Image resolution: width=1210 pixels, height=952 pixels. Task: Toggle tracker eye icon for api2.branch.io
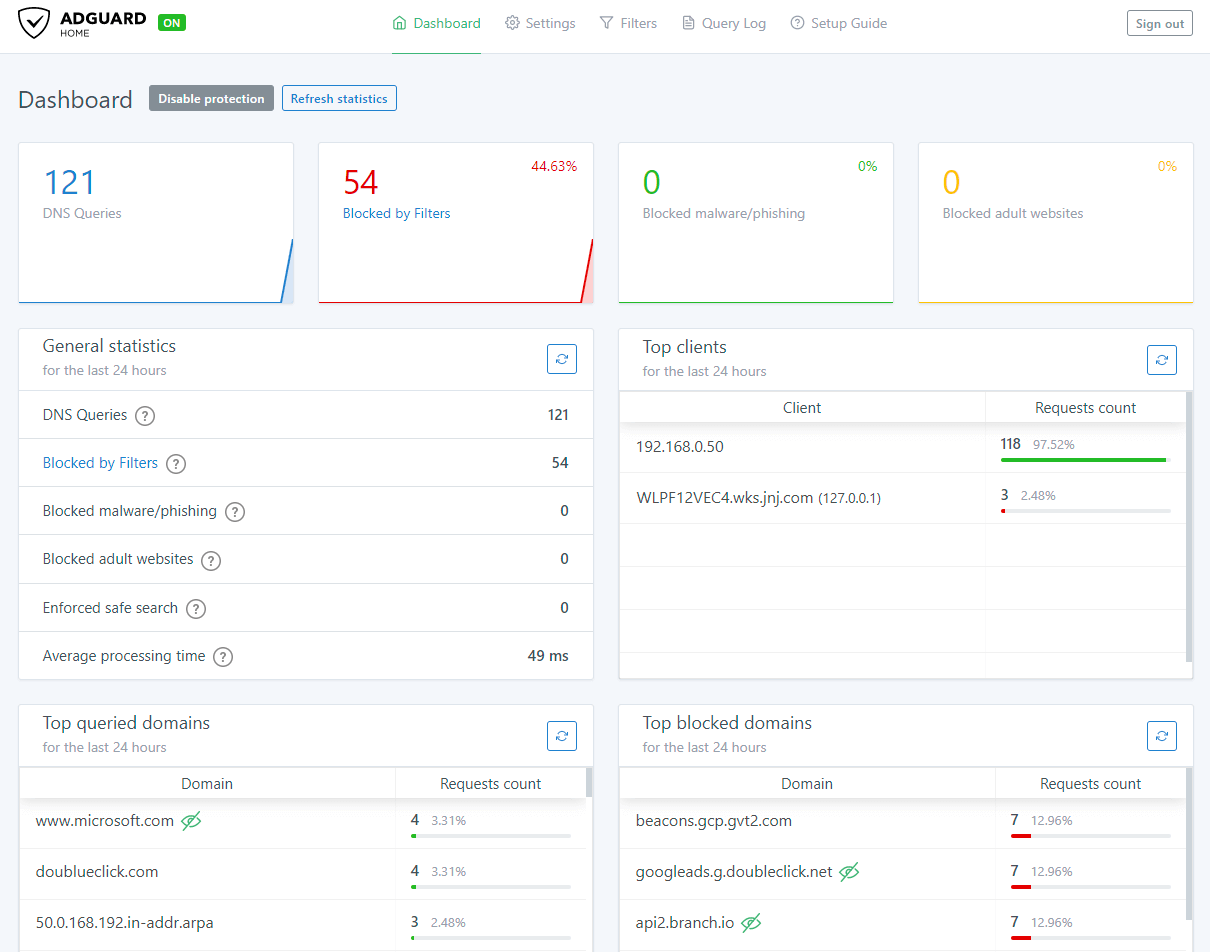point(751,922)
